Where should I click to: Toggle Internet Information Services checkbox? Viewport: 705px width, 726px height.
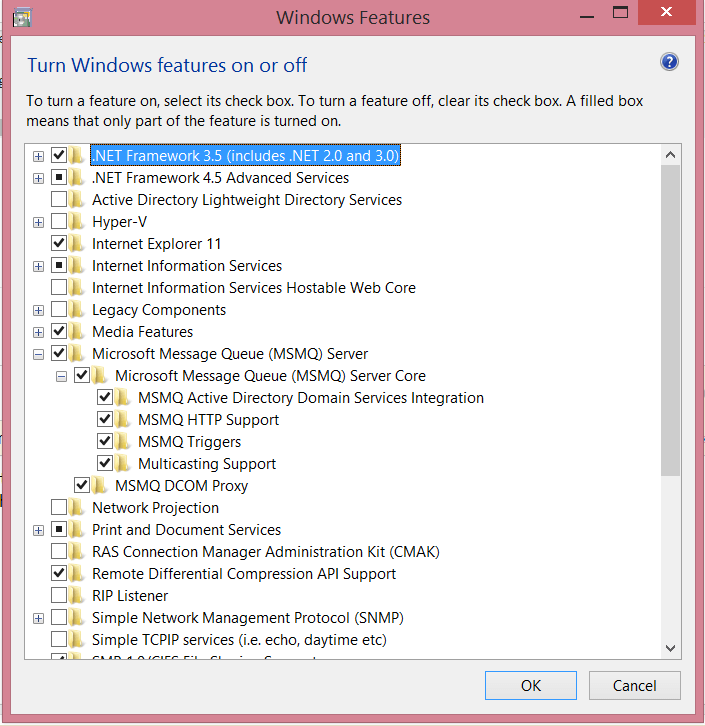coord(59,265)
